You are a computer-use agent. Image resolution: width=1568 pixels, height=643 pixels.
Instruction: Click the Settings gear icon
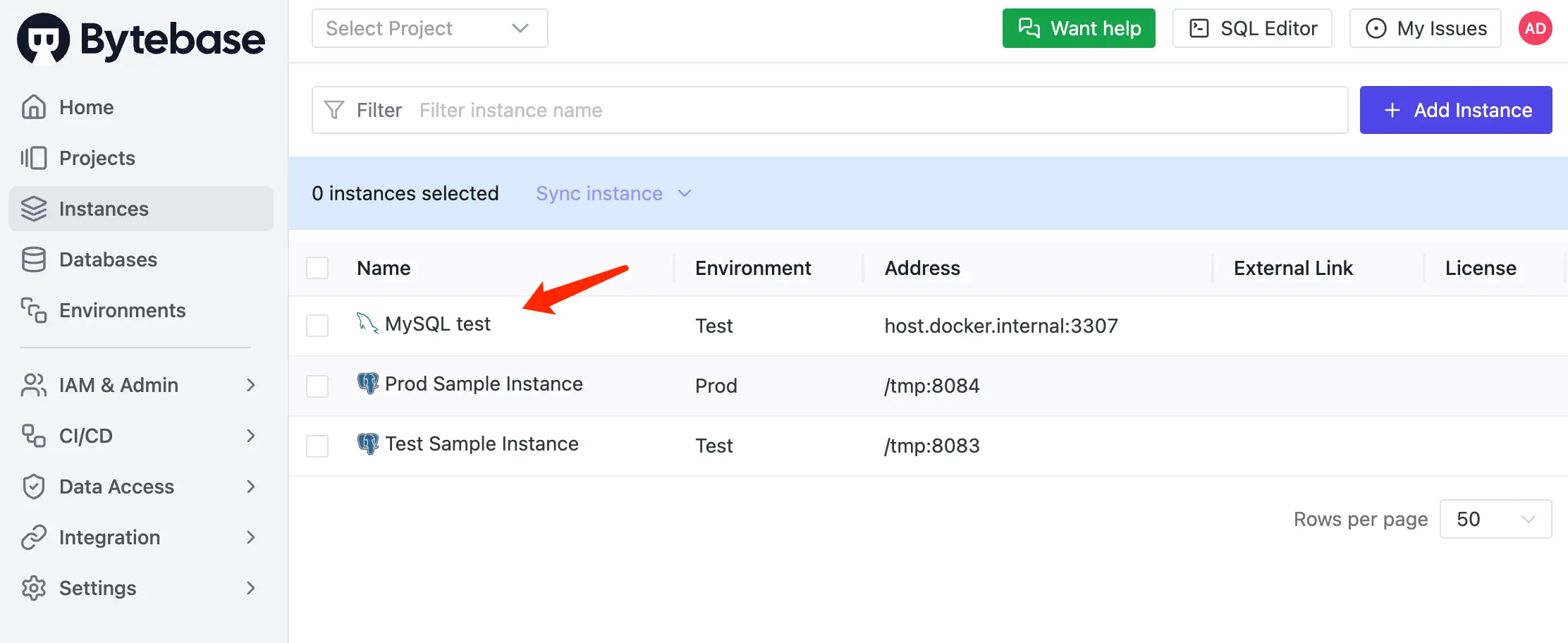point(34,588)
